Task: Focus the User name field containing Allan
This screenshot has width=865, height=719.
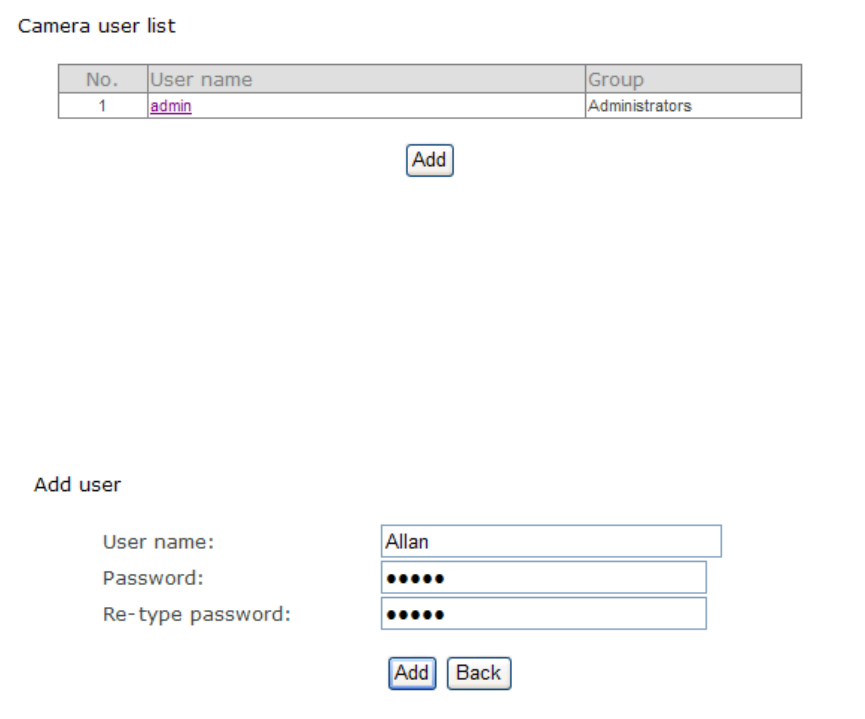Action: 550,541
